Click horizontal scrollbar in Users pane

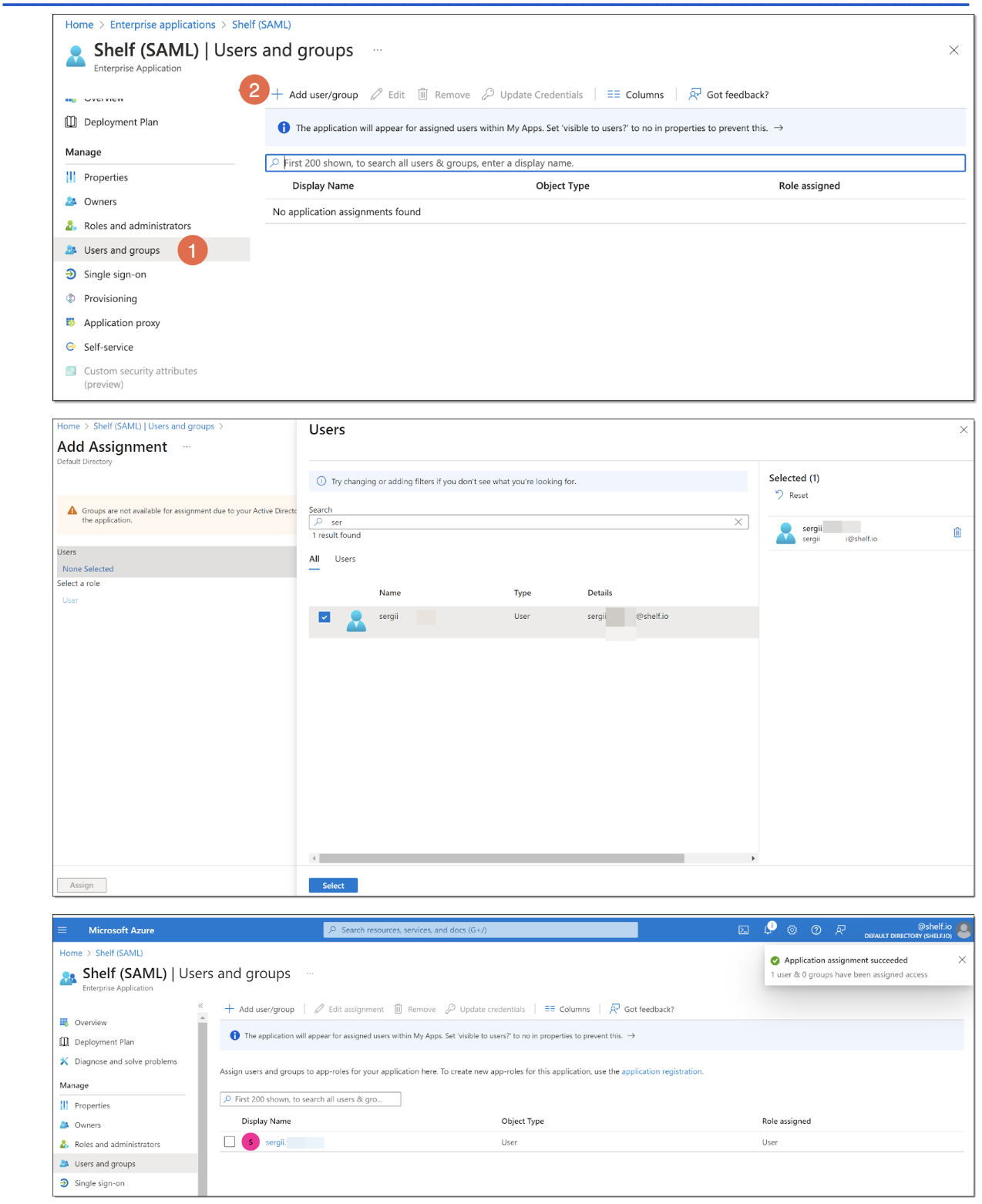click(x=502, y=858)
